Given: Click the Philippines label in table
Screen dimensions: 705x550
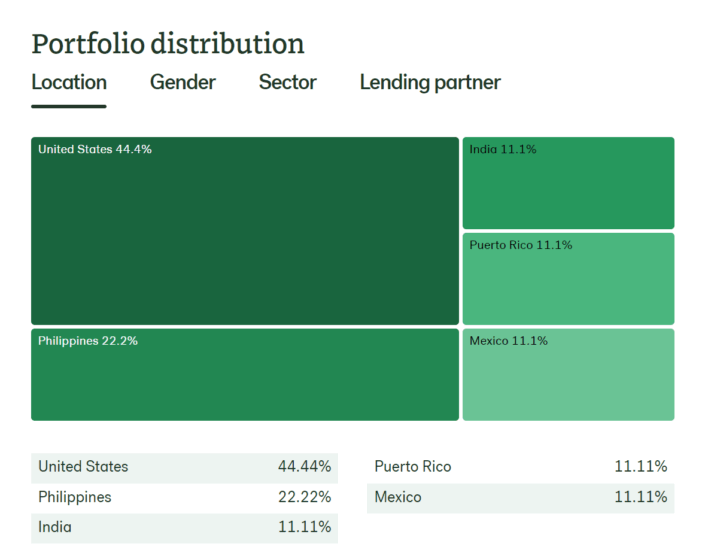Looking at the screenshot, I should [x=75, y=497].
